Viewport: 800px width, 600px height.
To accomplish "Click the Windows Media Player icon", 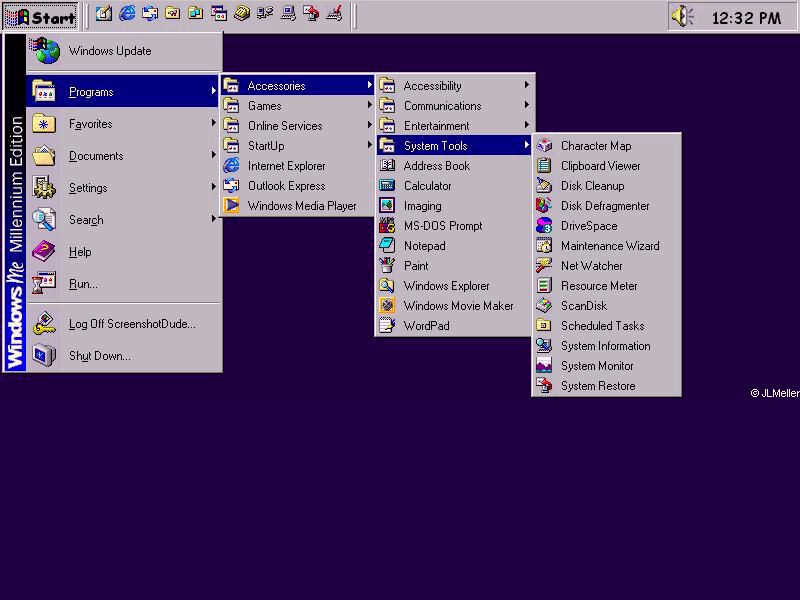I will coord(232,206).
